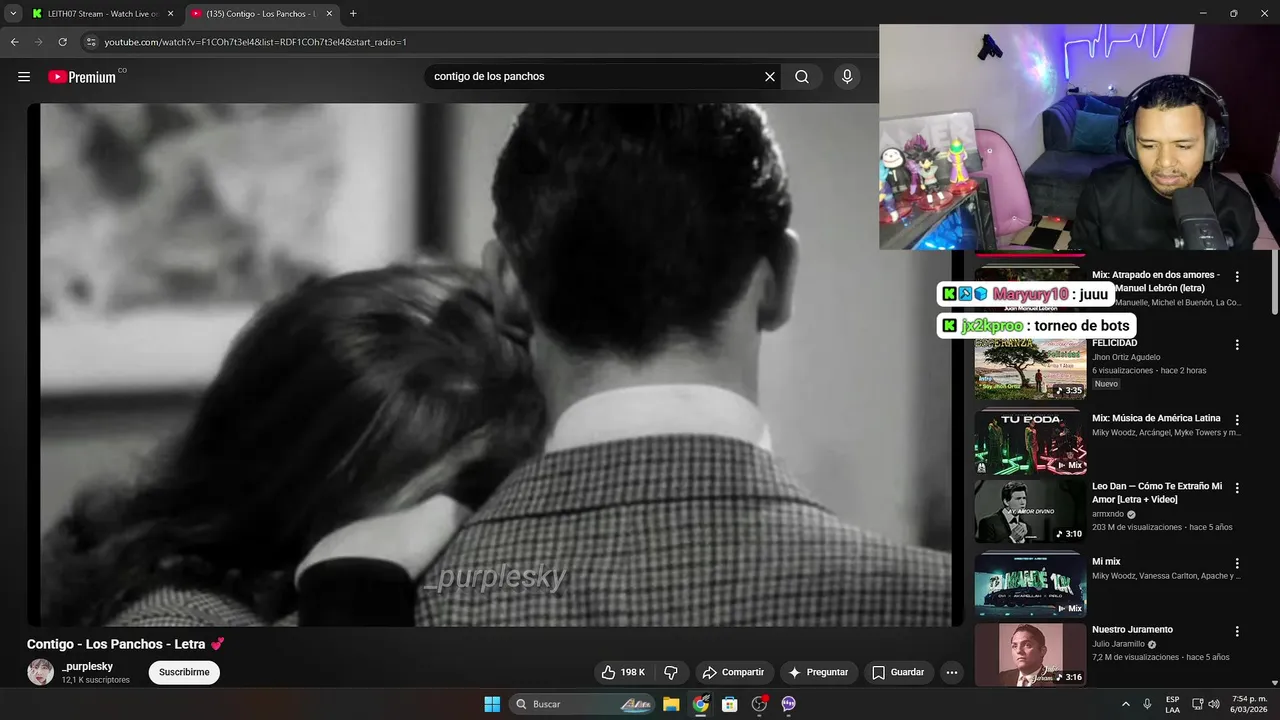Click the Preguntar ask button
This screenshot has width=1280, height=720.
(x=818, y=672)
